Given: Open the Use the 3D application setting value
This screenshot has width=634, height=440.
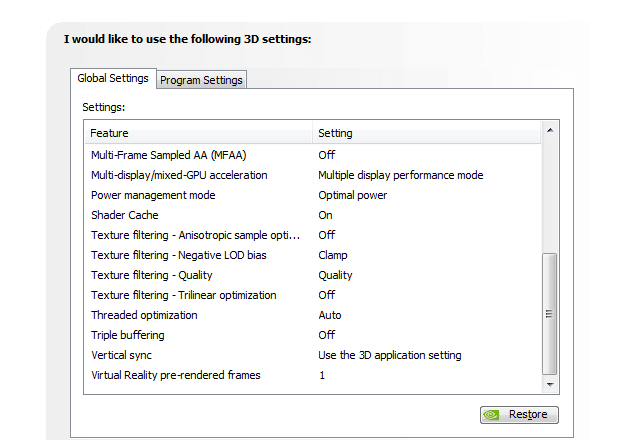Looking at the screenshot, I should point(389,355).
